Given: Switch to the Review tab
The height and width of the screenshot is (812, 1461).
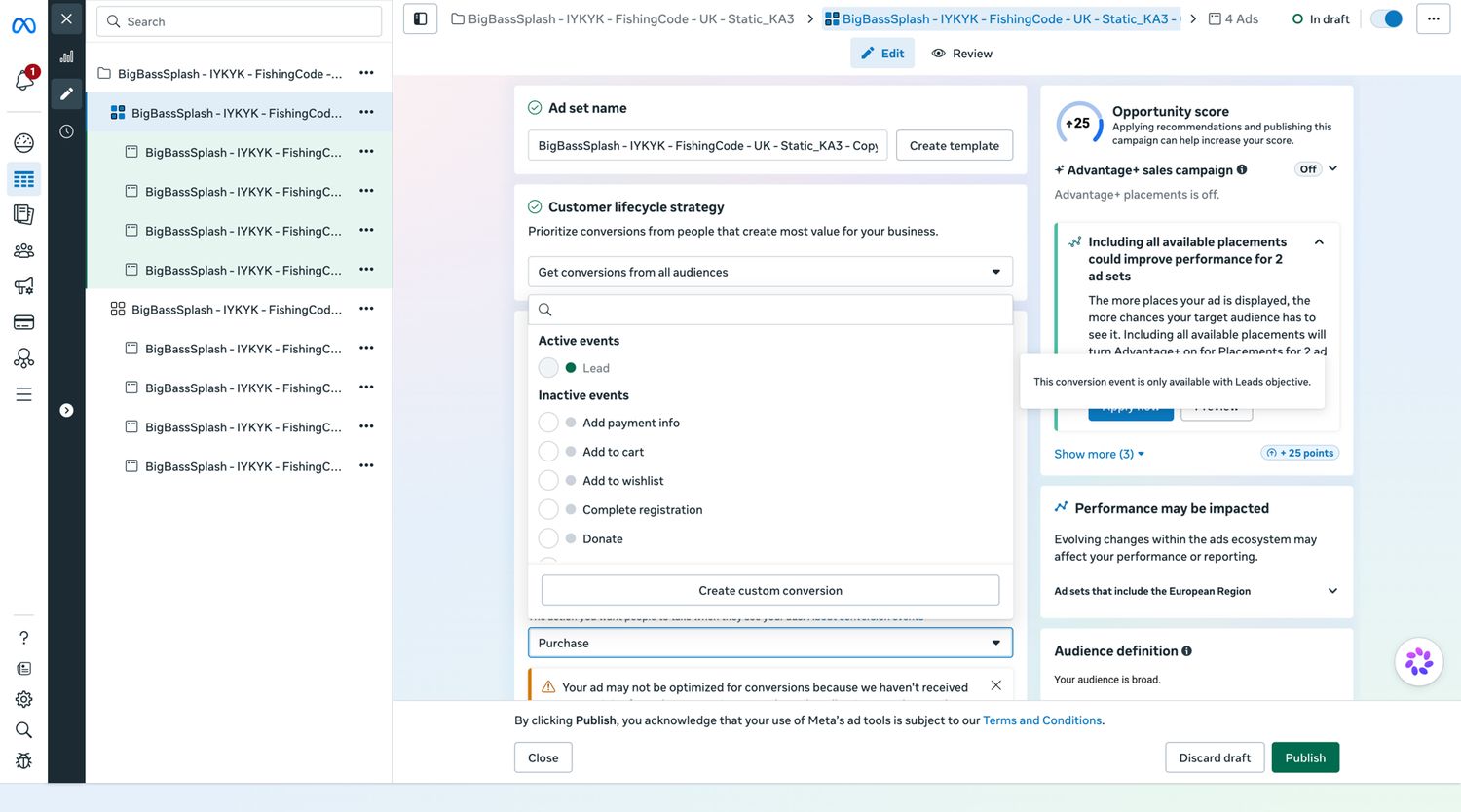Looking at the screenshot, I should [x=961, y=54].
